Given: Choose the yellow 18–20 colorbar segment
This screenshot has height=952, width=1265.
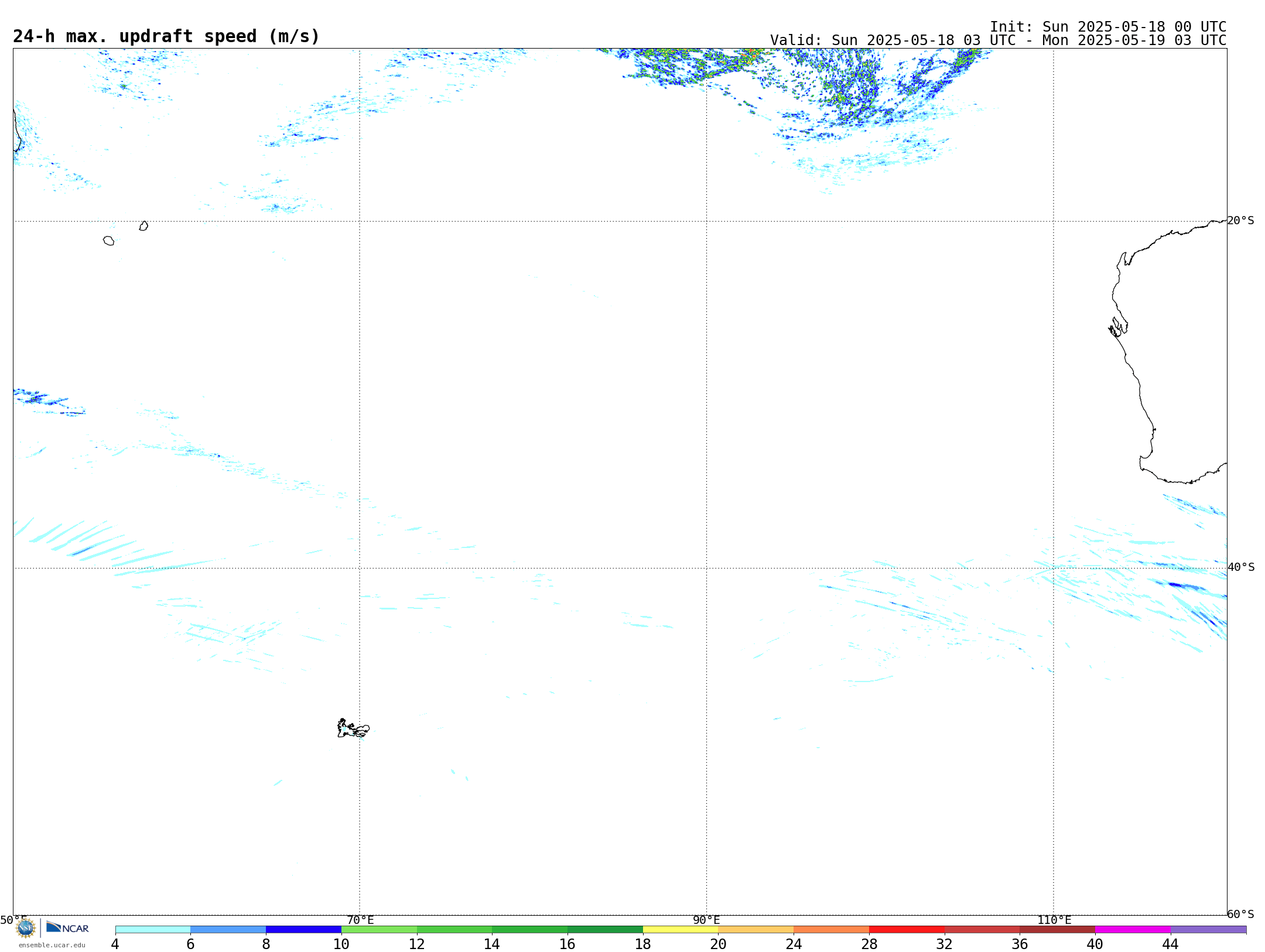Looking at the screenshot, I should click(x=681, y=930).
